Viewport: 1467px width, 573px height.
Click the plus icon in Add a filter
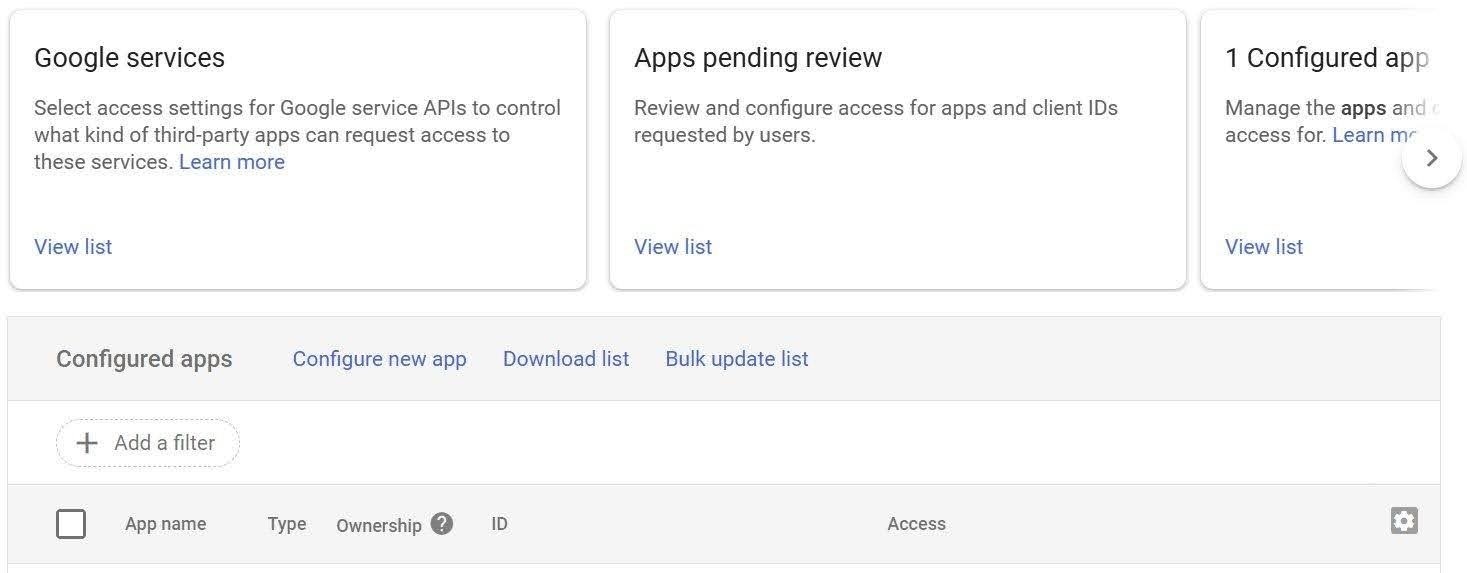(87, 443)
